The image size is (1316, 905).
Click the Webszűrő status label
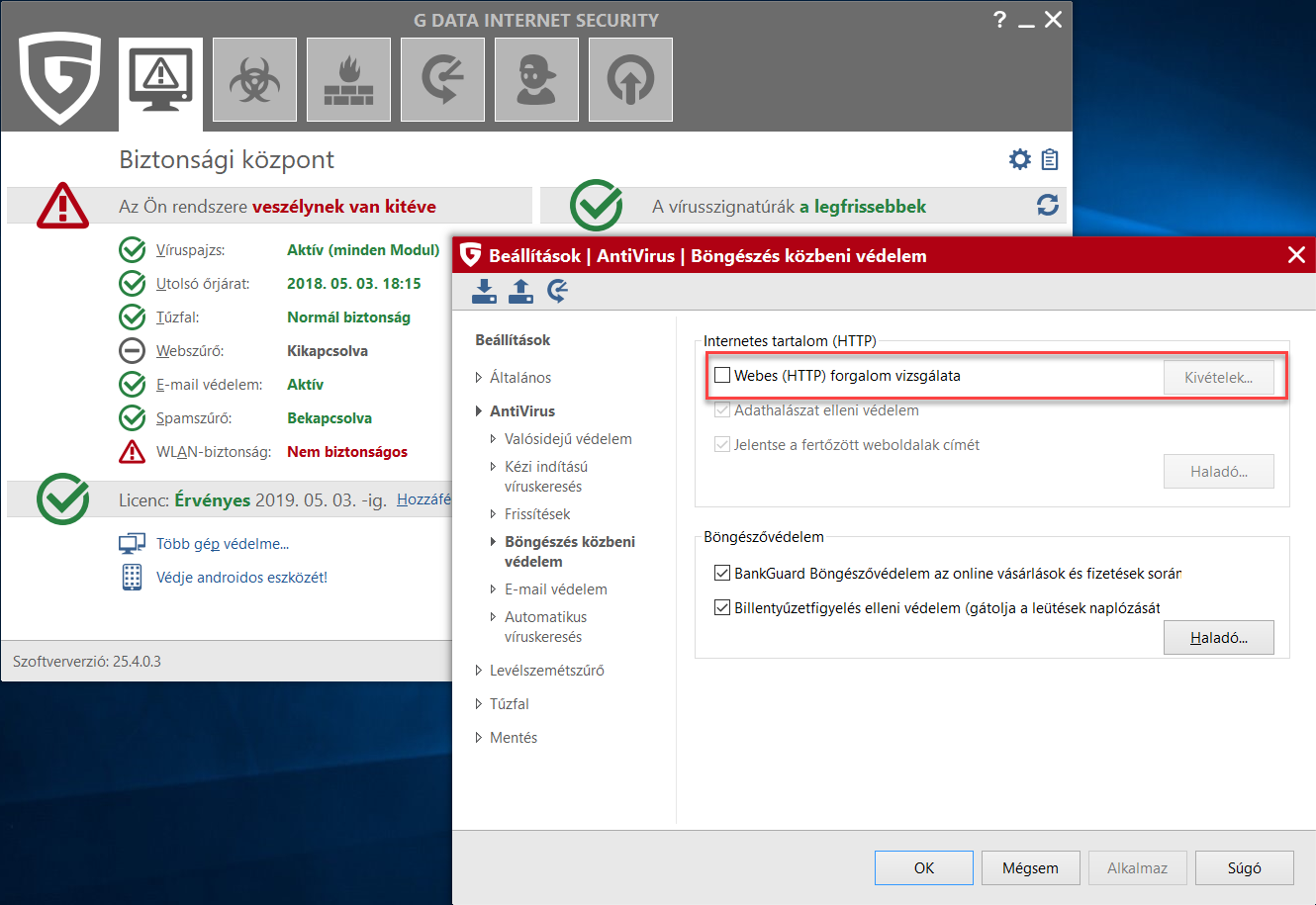(x=190, y=351)
